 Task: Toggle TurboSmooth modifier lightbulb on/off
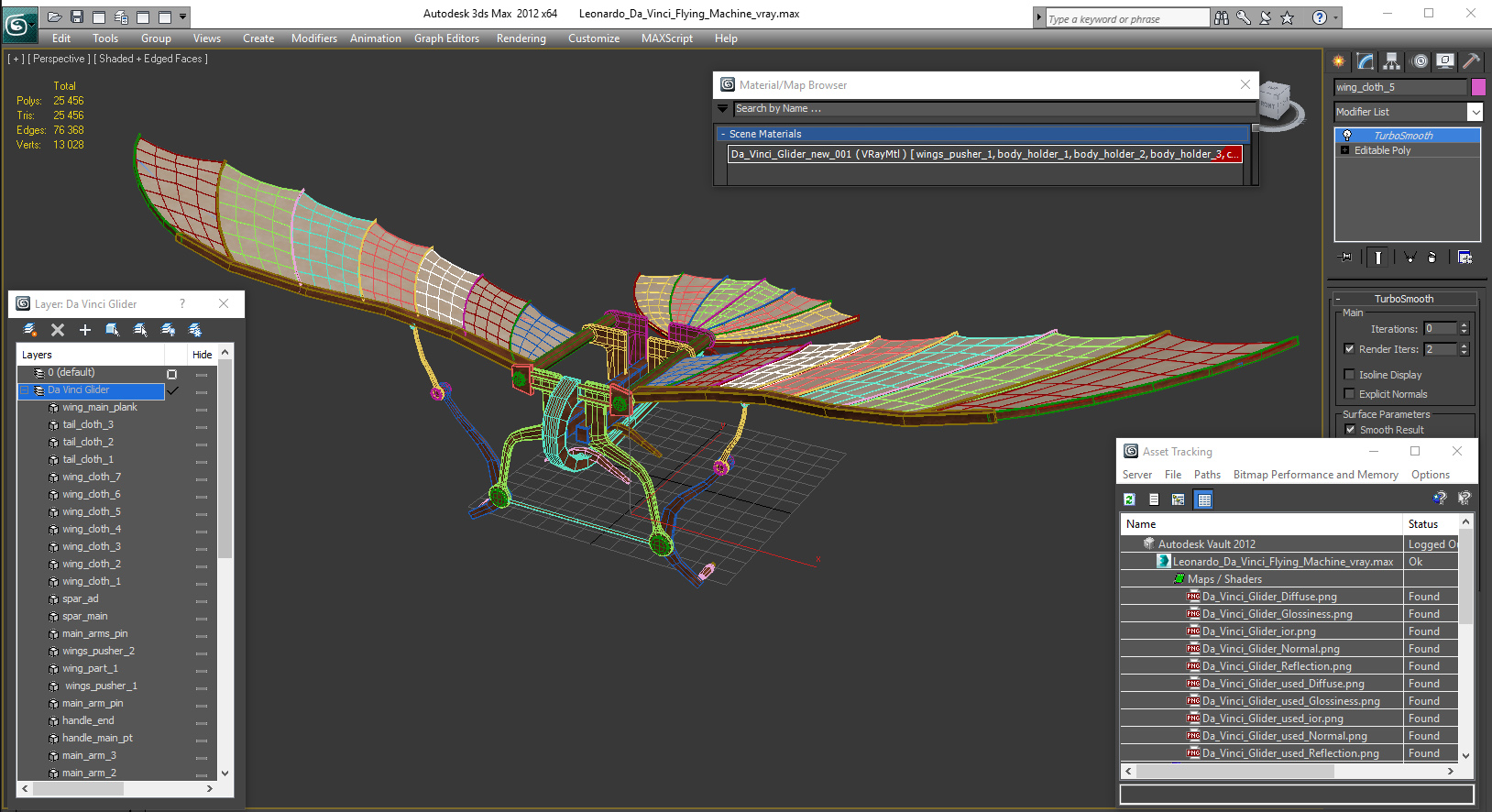tap(1347, 136)
